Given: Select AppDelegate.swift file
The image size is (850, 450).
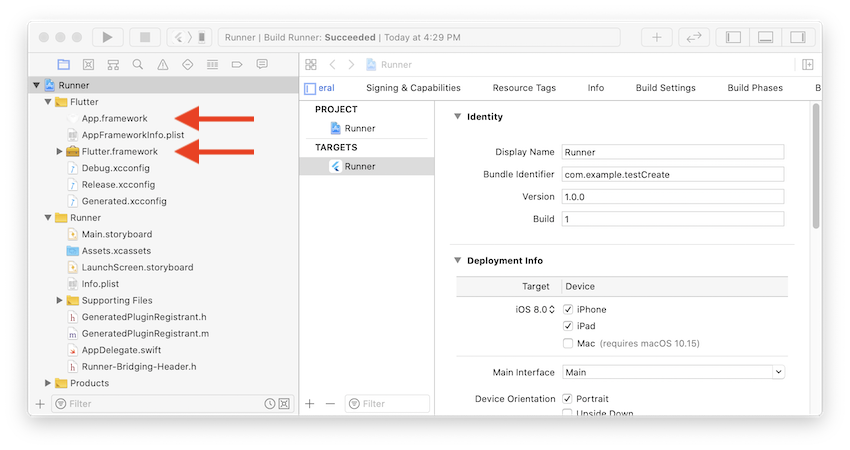Looking at the screenshot, I should (121, 350).
